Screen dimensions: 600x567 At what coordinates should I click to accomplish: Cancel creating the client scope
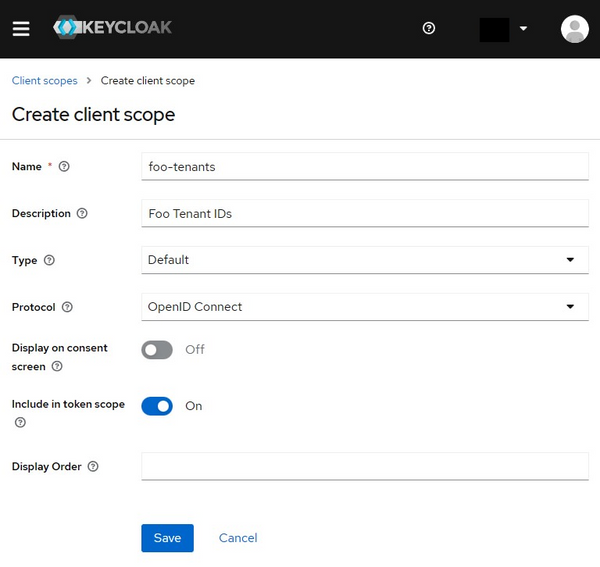pos(238,538)
